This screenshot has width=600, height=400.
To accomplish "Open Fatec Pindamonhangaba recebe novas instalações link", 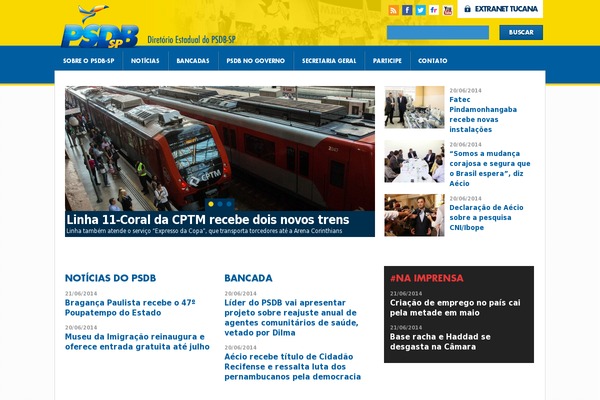I will pyautogui.click(x=483, y=114).
